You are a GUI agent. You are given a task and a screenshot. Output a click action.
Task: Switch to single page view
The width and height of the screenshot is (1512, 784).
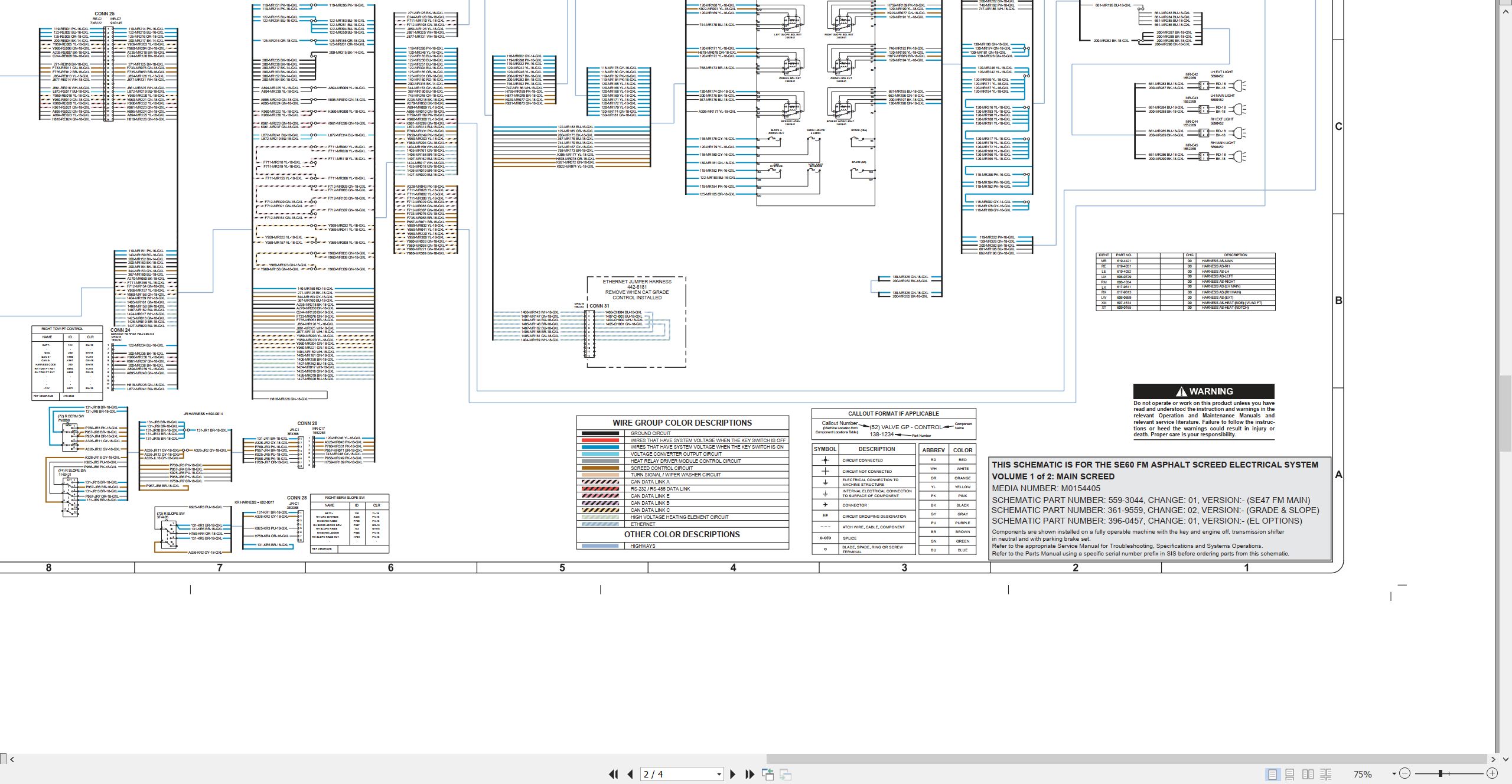point(1272,774)
